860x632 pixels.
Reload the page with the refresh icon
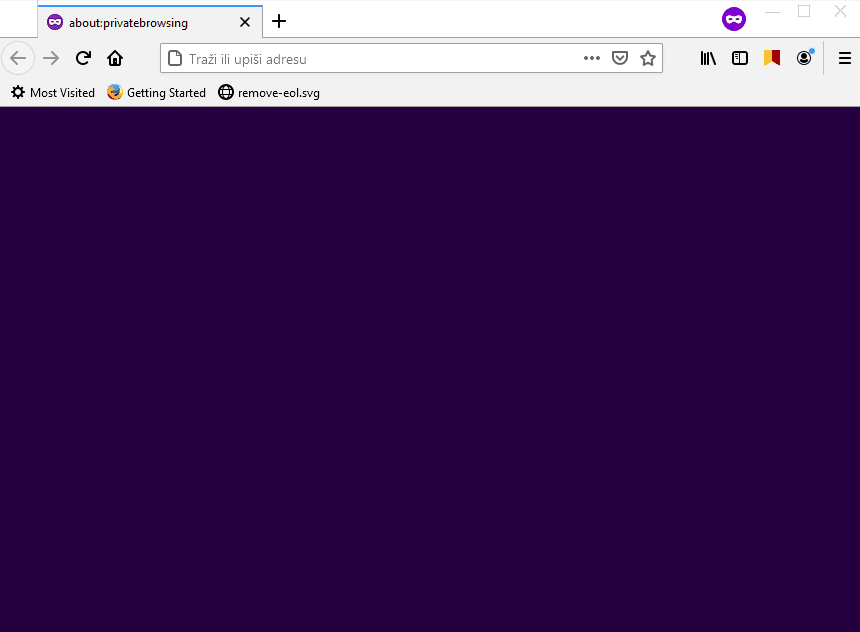tap(83, 57)
